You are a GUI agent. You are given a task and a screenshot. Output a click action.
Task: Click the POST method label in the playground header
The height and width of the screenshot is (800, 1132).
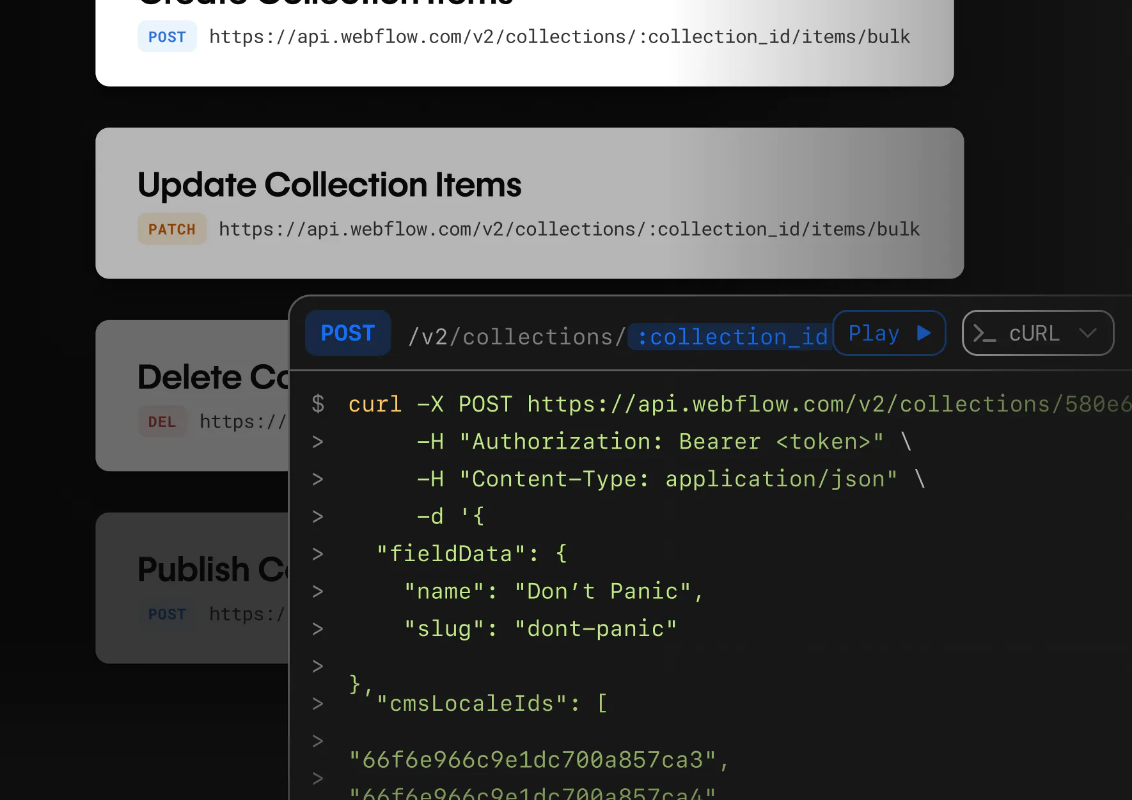coord(348,333)
